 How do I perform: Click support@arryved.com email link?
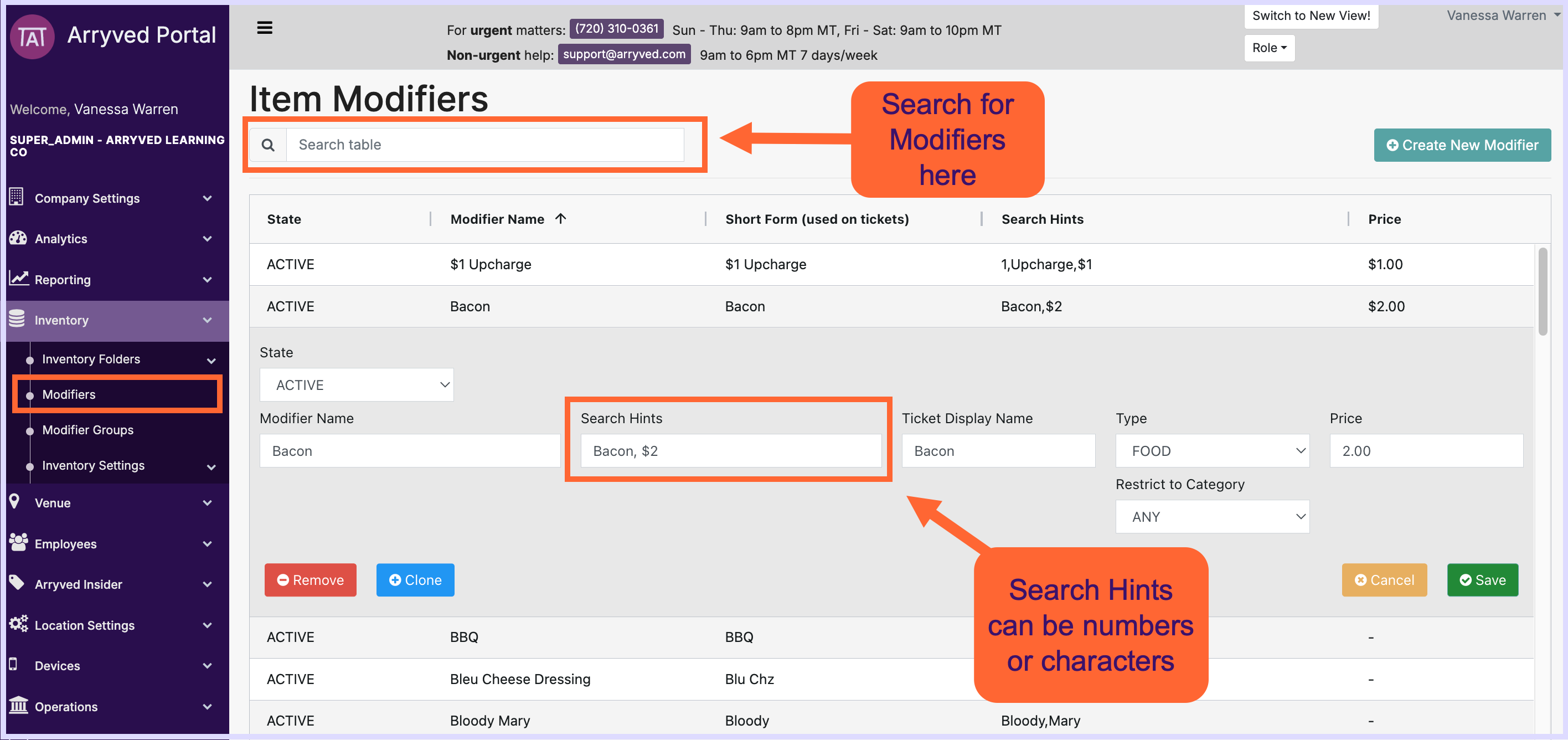pyautogui.click(x=624, y=54)
